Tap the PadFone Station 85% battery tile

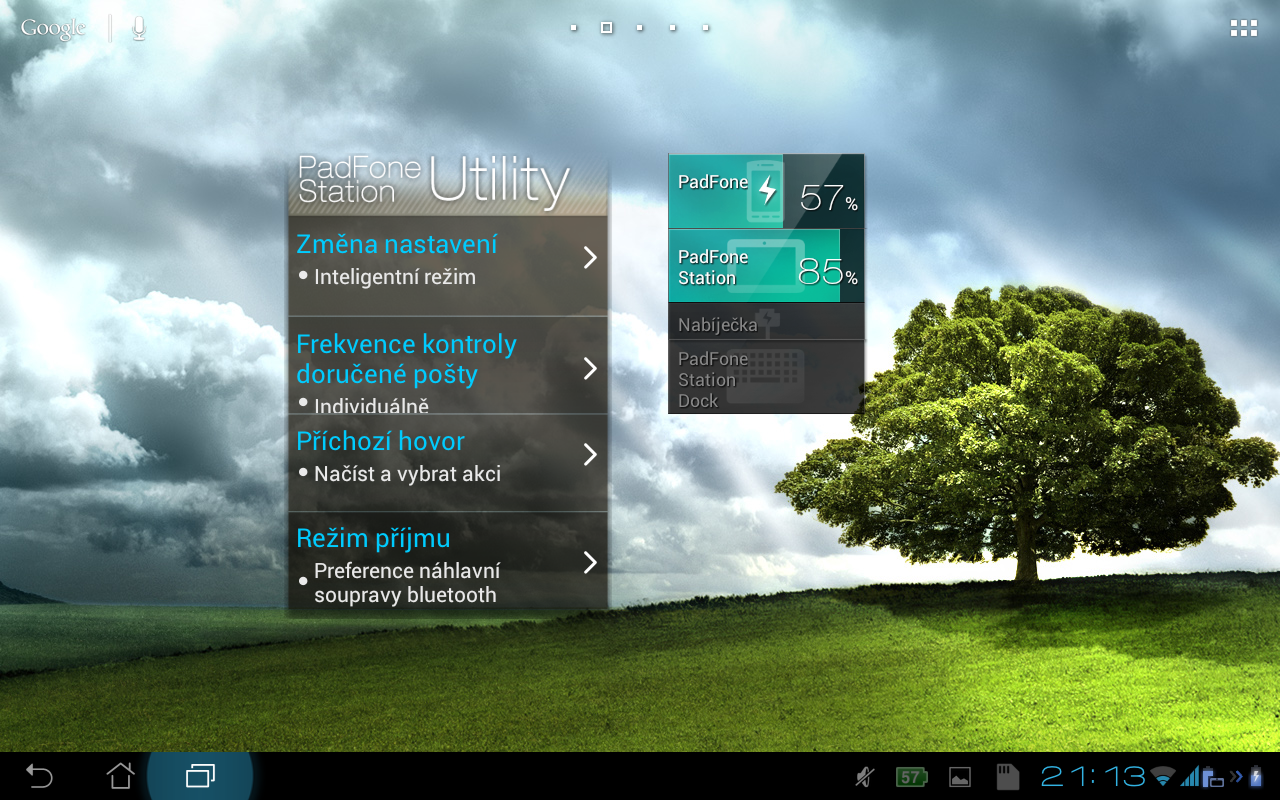point(765,264)
